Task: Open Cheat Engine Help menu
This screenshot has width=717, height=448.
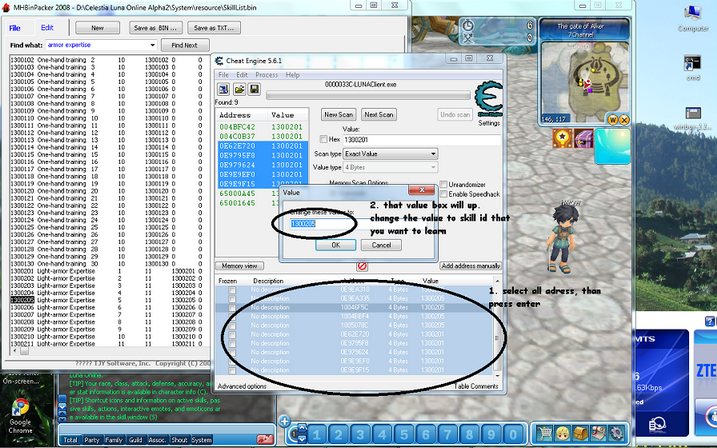Action: 292,75
